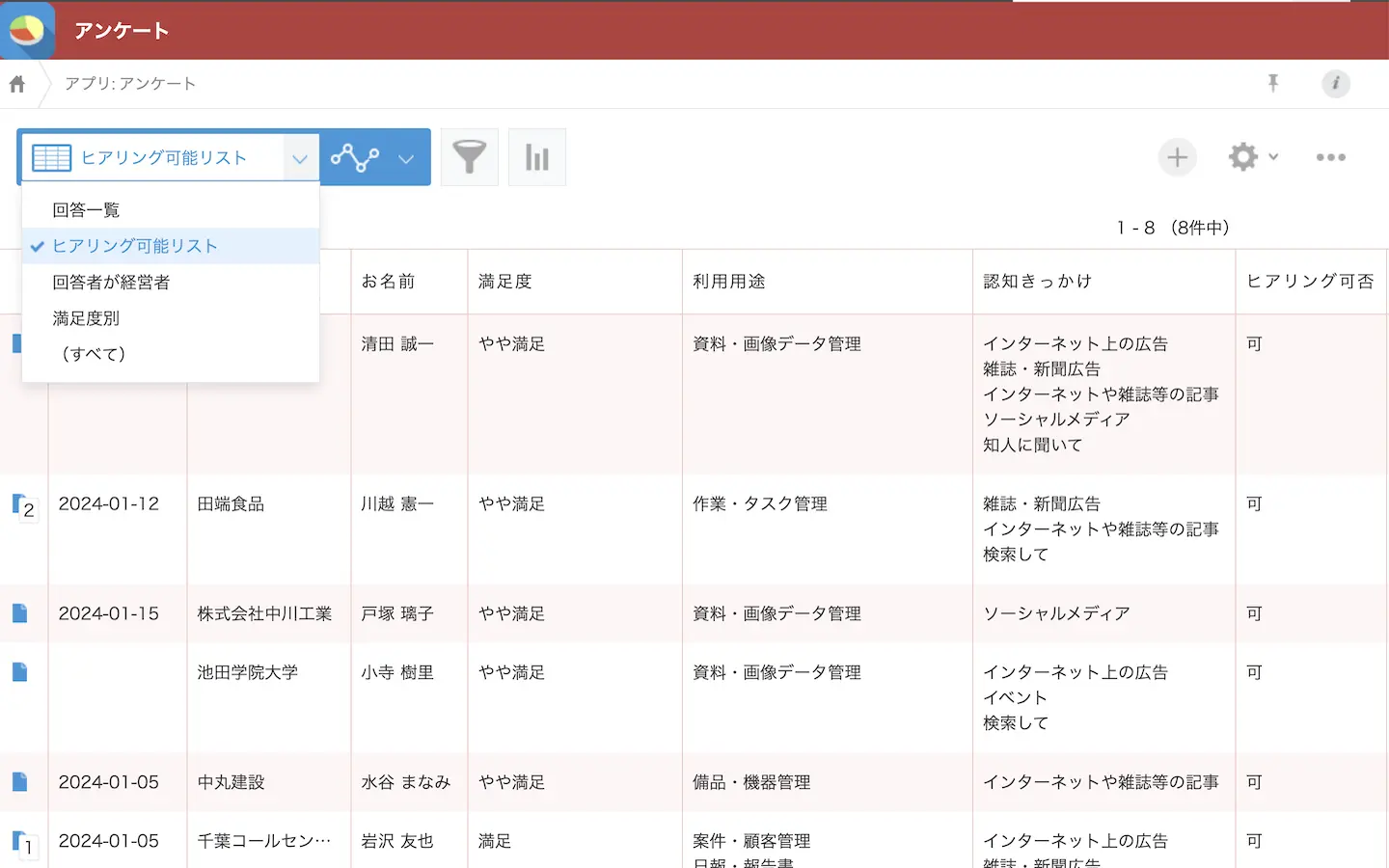Open record details for 戸塚 璃子 row

coord(19,613)
